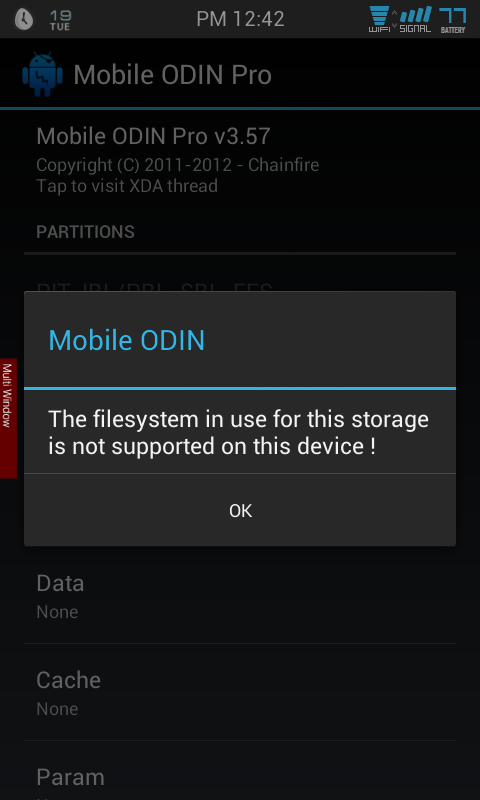Tap the Battery 77 indicator
This screenshot has width=480, height=800.
[453, 19]
